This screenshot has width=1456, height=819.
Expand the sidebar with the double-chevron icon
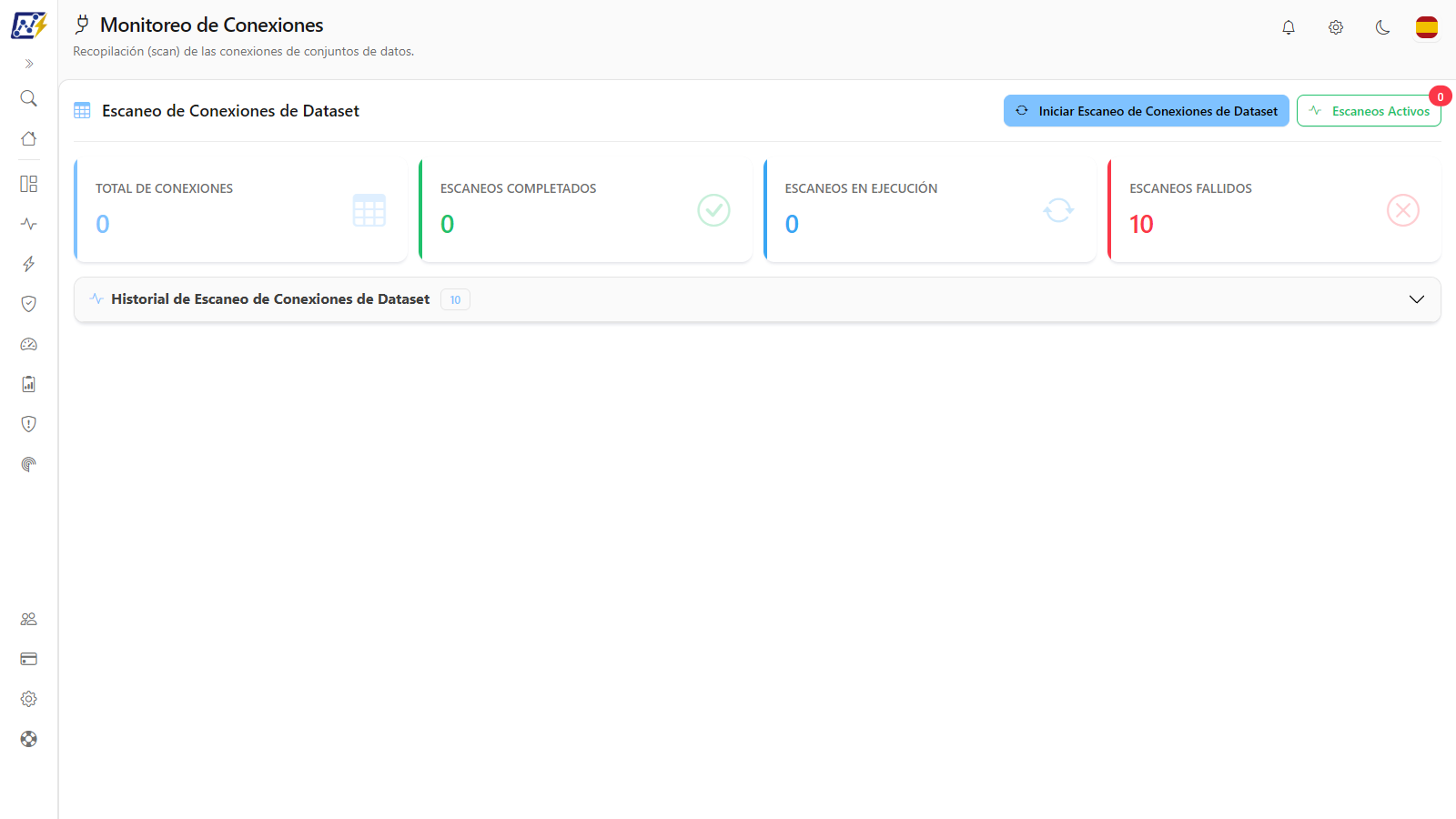pyautogui.click(x=29, y=64)
